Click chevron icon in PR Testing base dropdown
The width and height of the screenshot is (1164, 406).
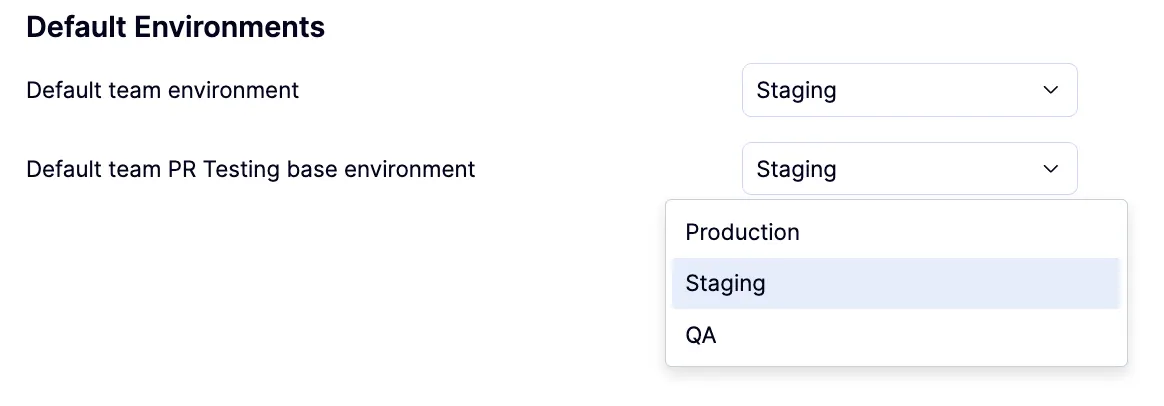click(1050, 169)
